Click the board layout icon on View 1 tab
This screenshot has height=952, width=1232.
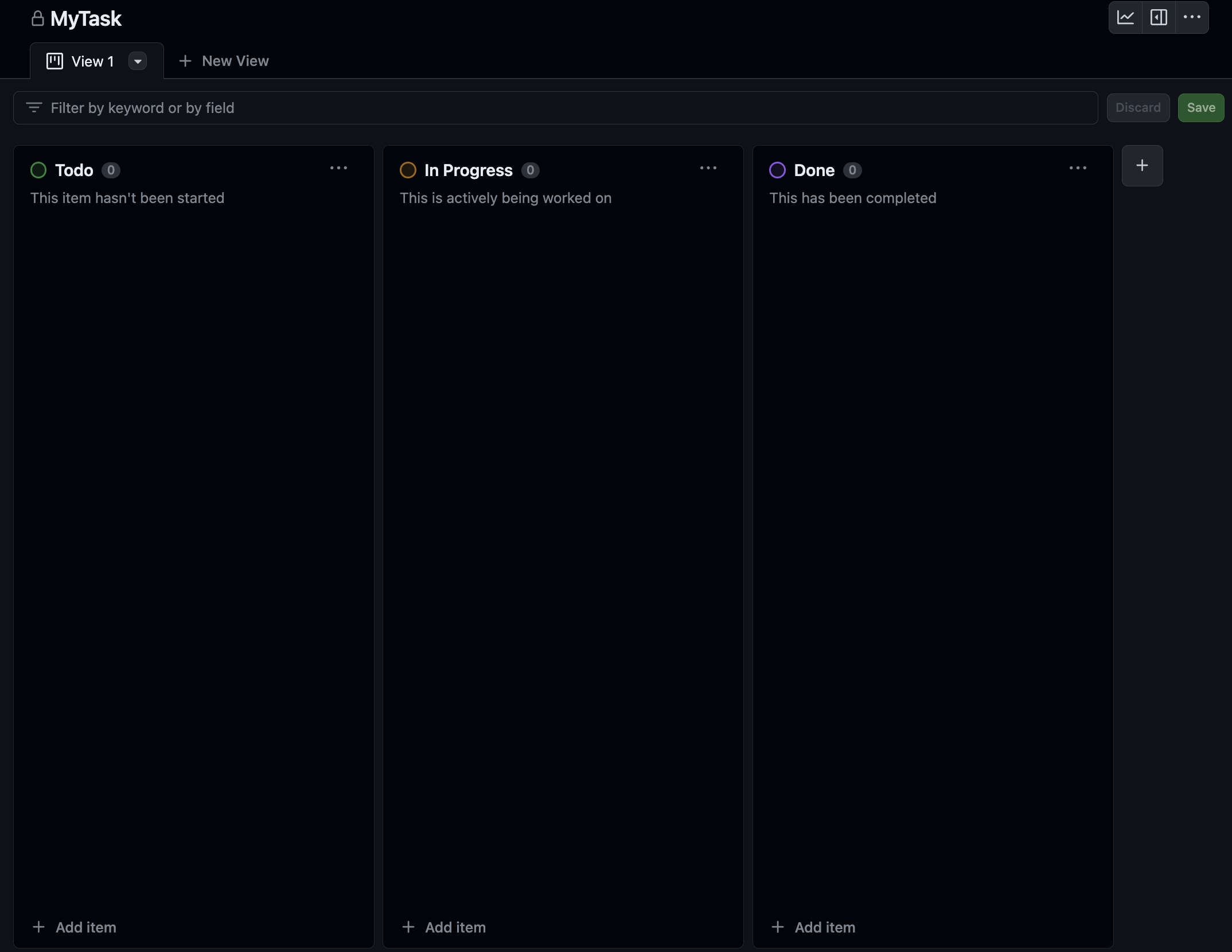click(x=55, y=61)
